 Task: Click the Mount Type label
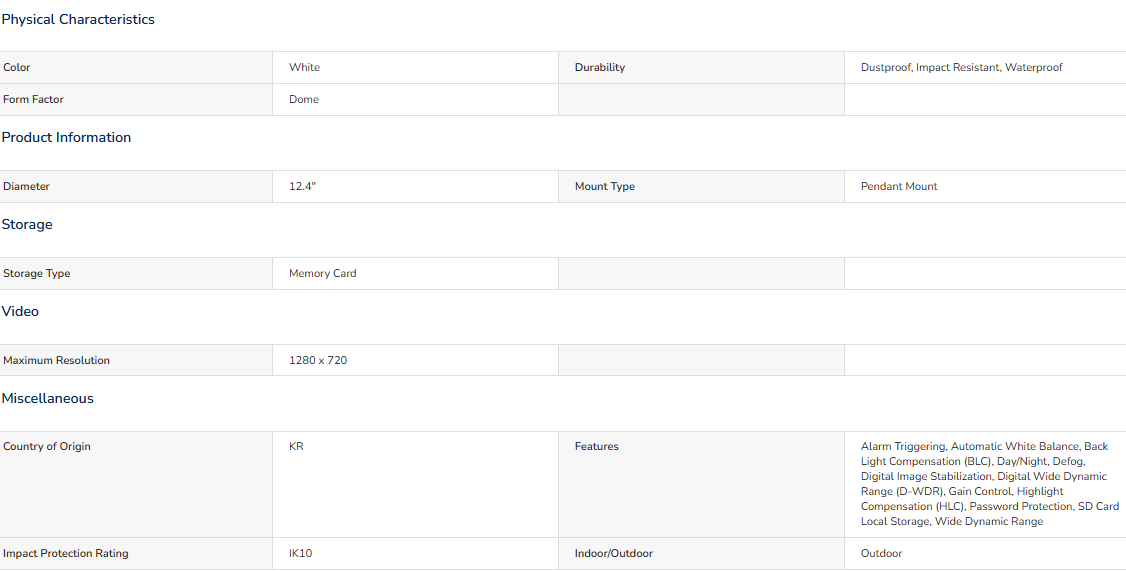coord(605,186)
